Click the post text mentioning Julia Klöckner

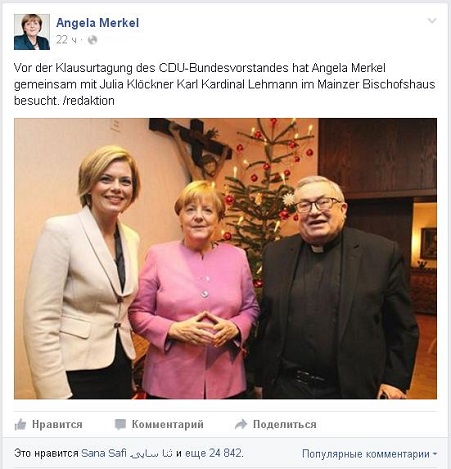pyautogui.click(x=224, y=84)
